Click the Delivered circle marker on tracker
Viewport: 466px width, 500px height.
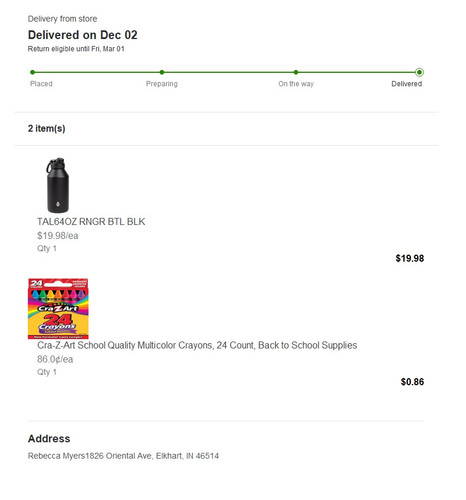click(x=419, y=72)
